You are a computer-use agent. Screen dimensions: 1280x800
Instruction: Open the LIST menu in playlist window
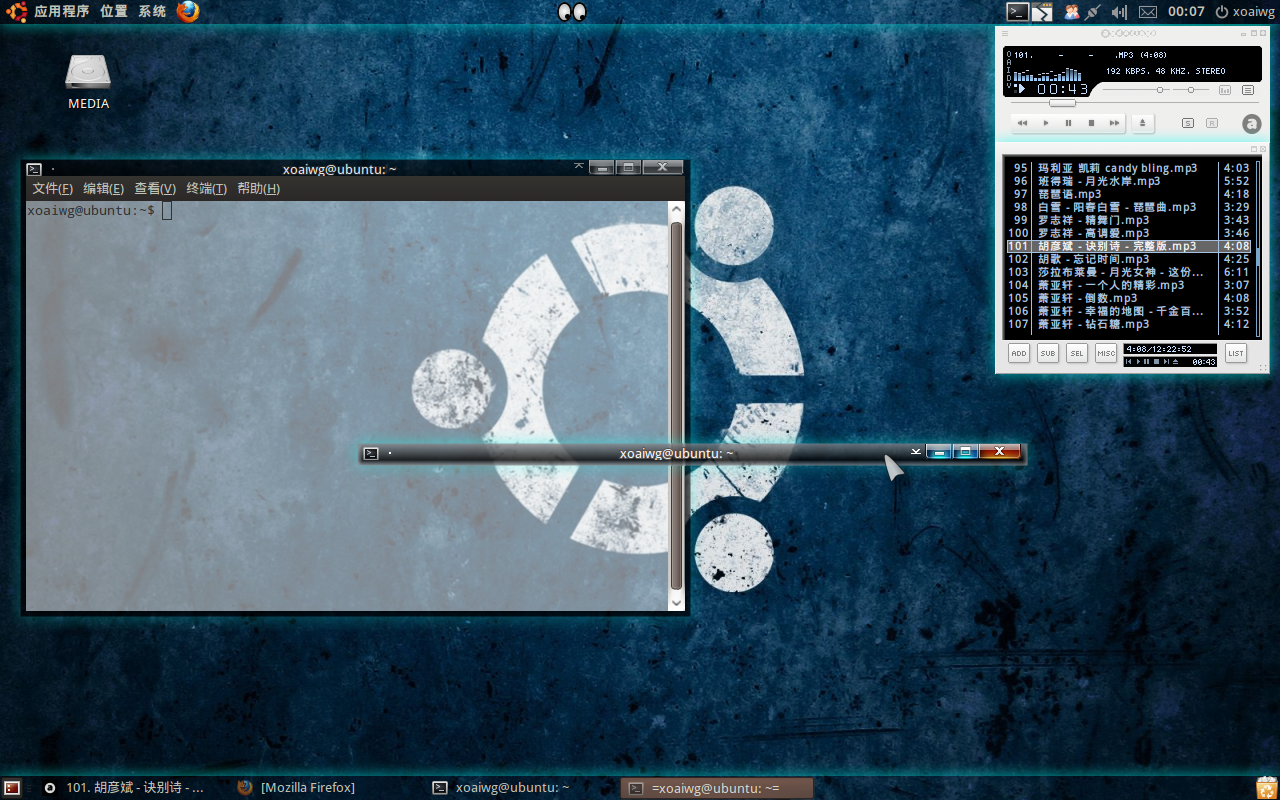tap(1236, 353)
